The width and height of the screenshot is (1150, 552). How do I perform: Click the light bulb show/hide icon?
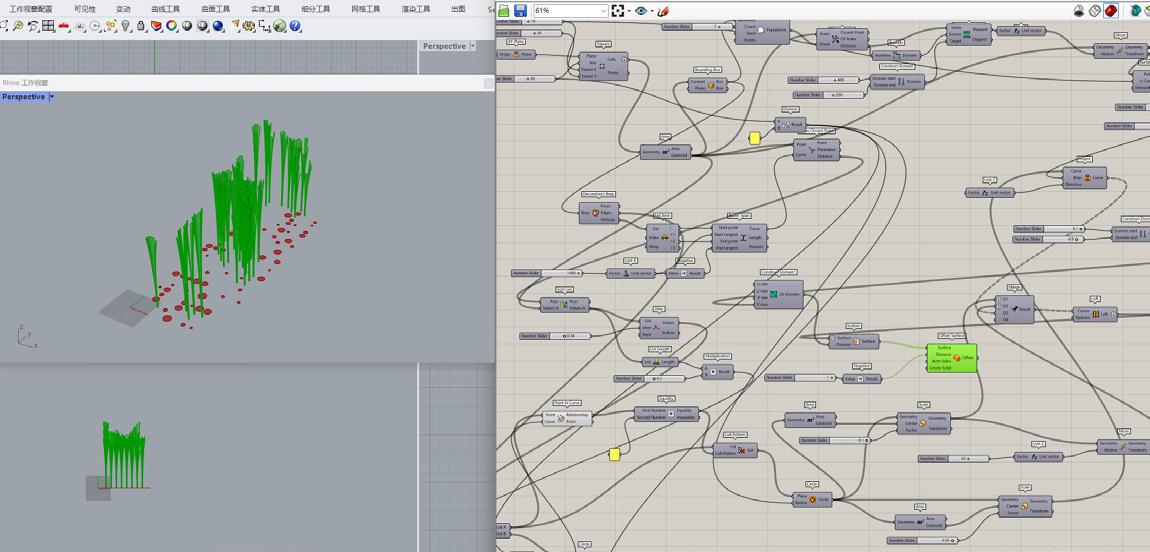125,26
